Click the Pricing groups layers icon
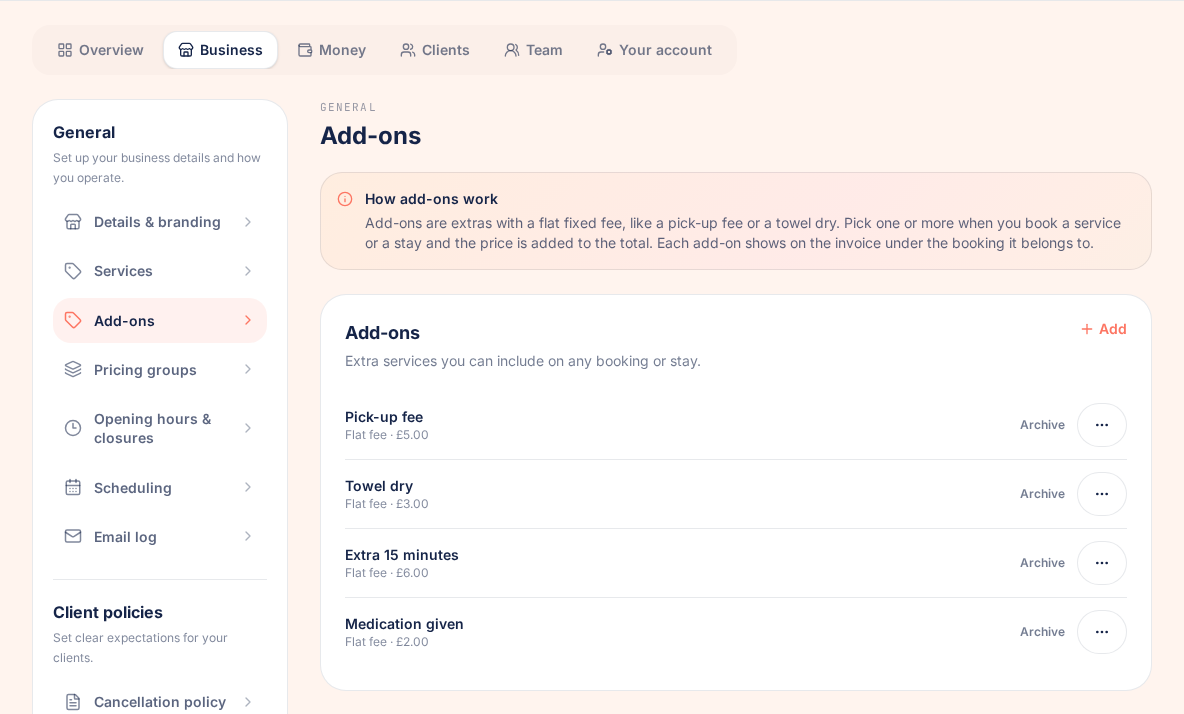Image resolution: width=1184 pixels, height=714 pixels. (x=72, y=369)
